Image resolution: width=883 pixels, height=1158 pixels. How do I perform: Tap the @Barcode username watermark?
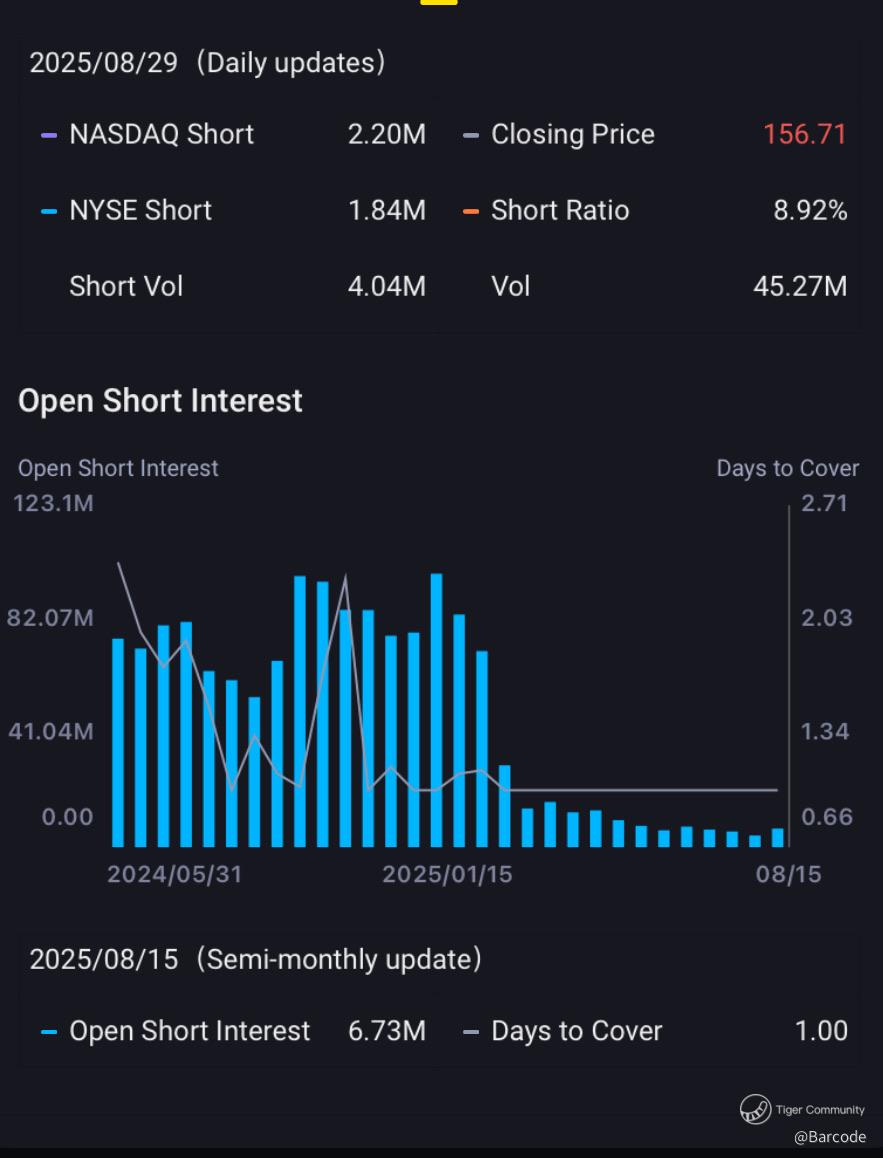click(830, 1137)
